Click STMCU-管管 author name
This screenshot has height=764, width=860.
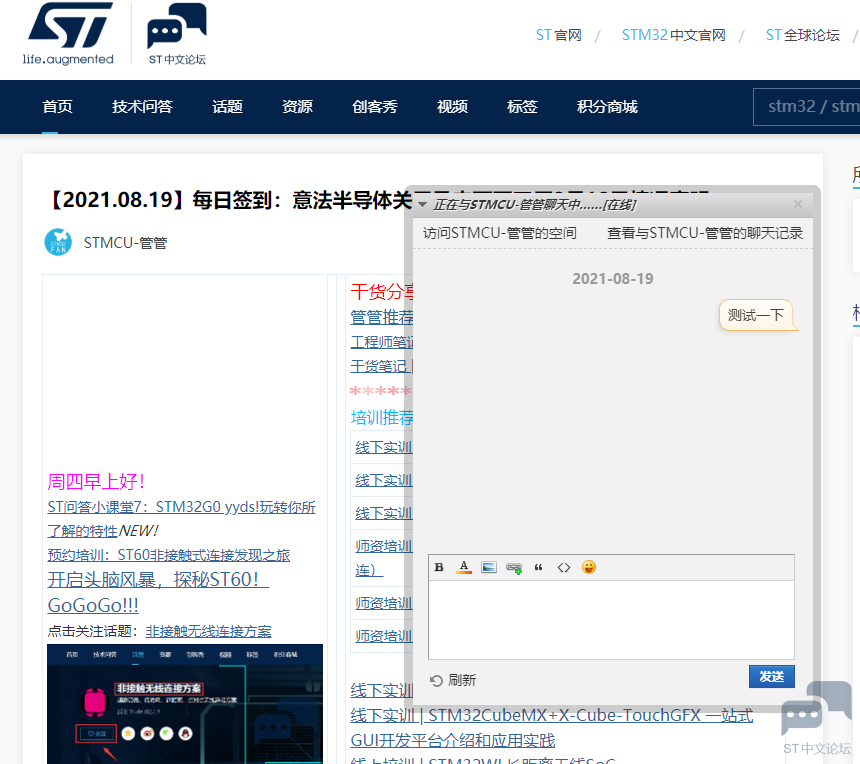point(125,243)
